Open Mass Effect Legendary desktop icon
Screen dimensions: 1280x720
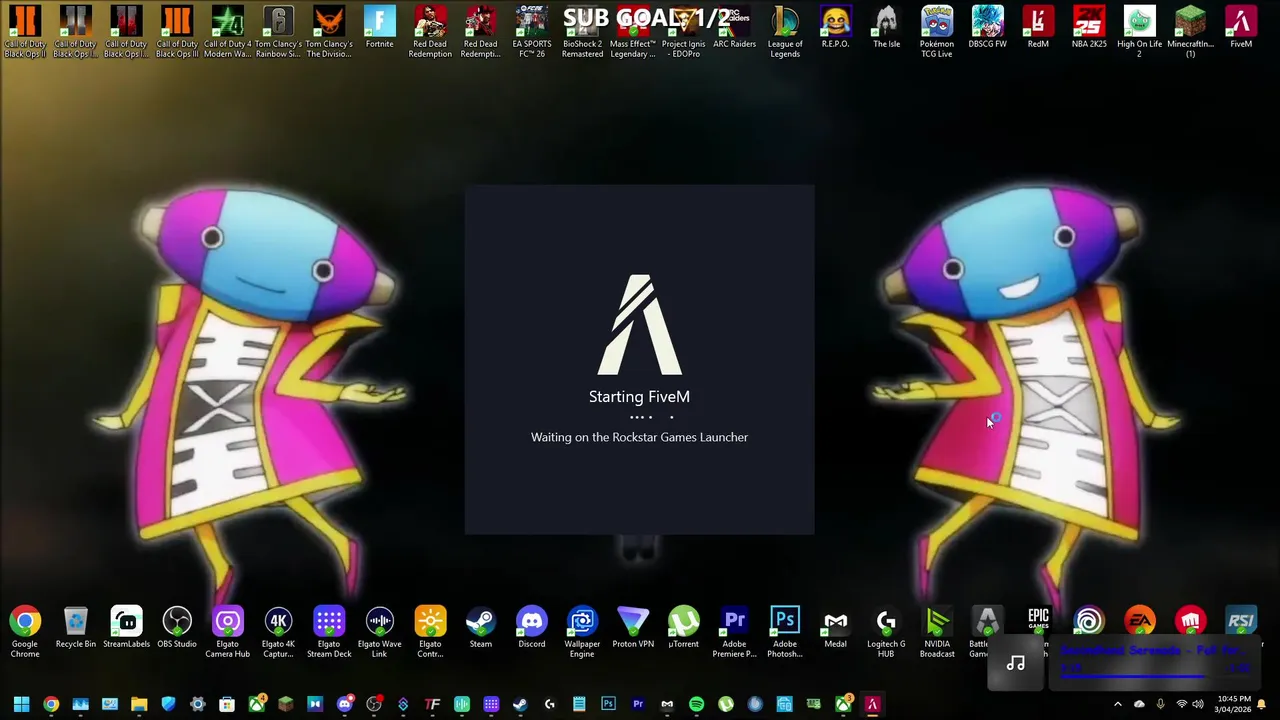[633, 31]
